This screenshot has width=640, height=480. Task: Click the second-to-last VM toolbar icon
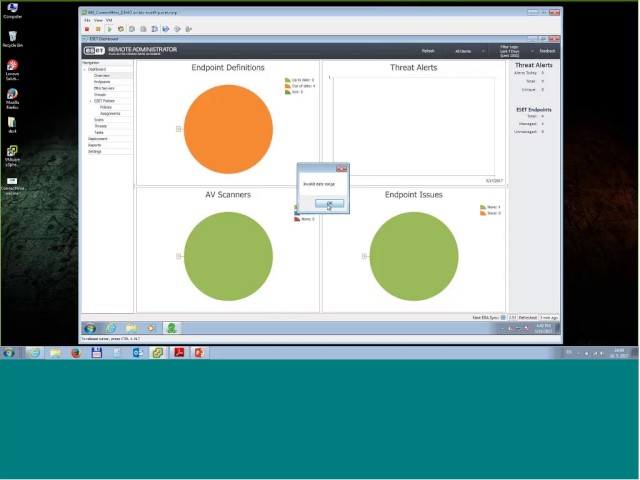177,29
